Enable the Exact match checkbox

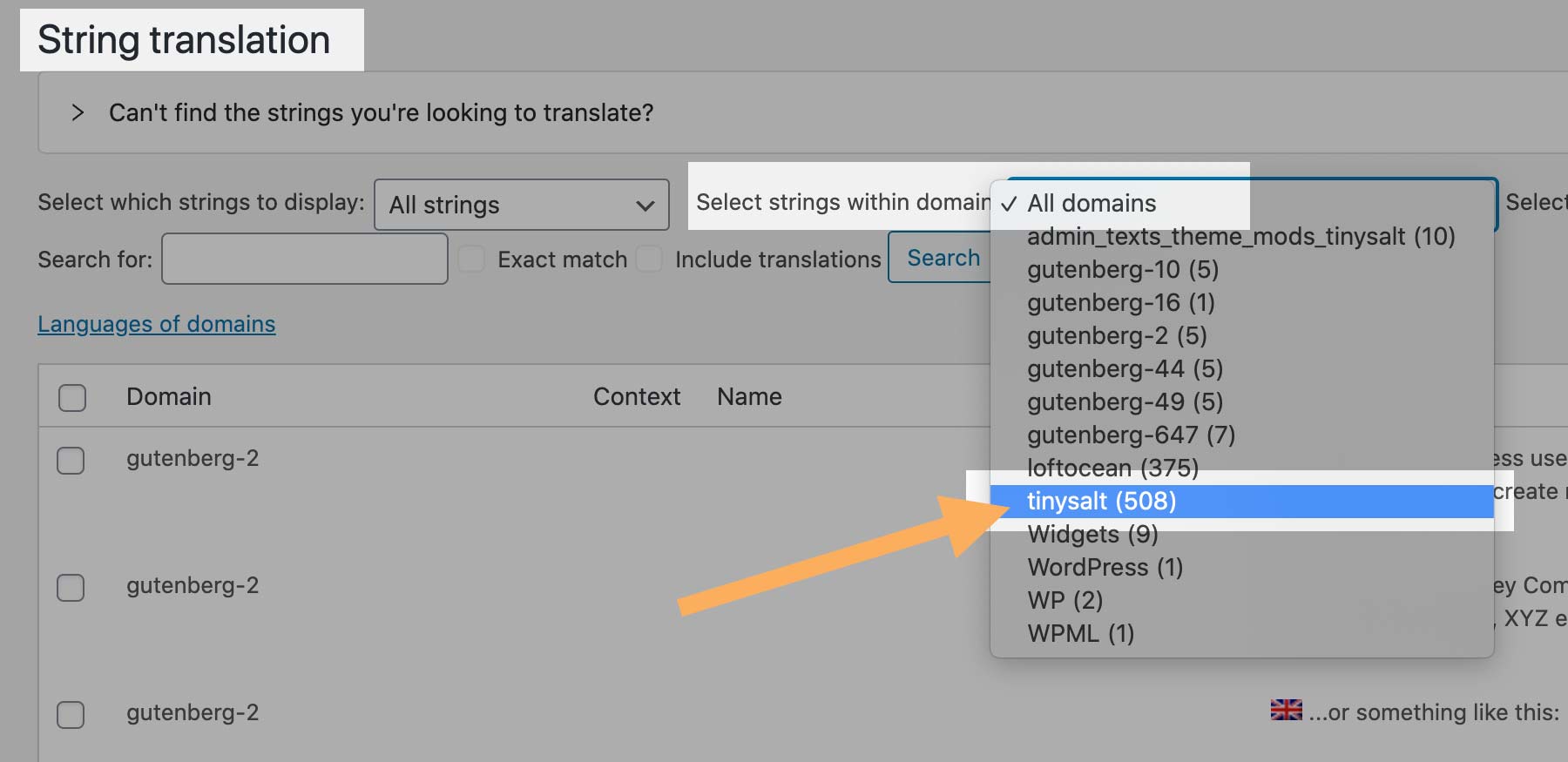pyautogui.click(x=471, y=259)
